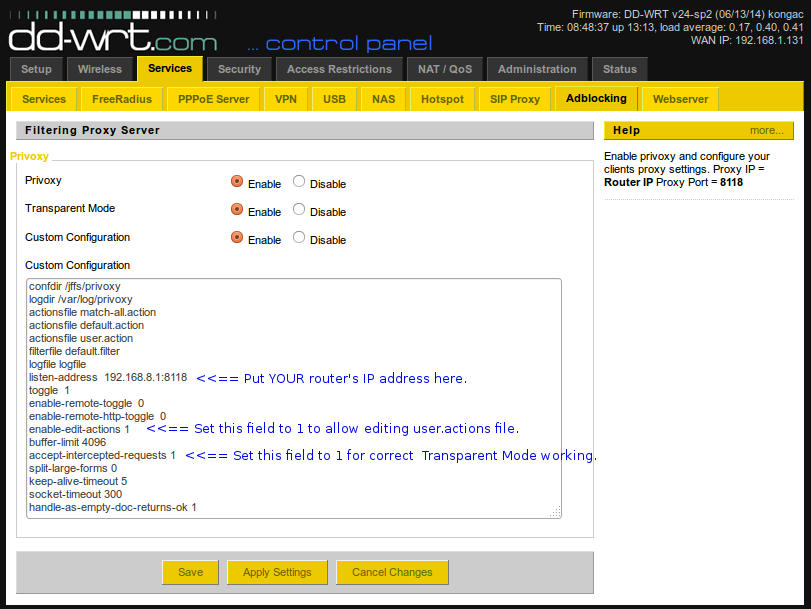Click the WAN IP 192.168.1.131 text
Image resolution: width=811 pixels, height=609 pixels.
pyautogui.click(x=747, y=40)
